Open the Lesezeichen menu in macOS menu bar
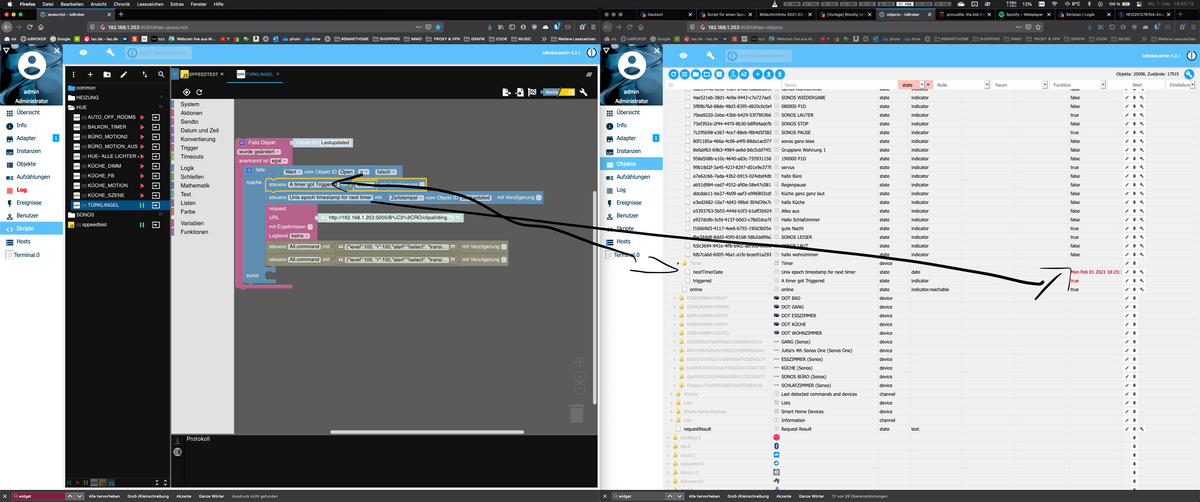 click(x=152, y=4)
